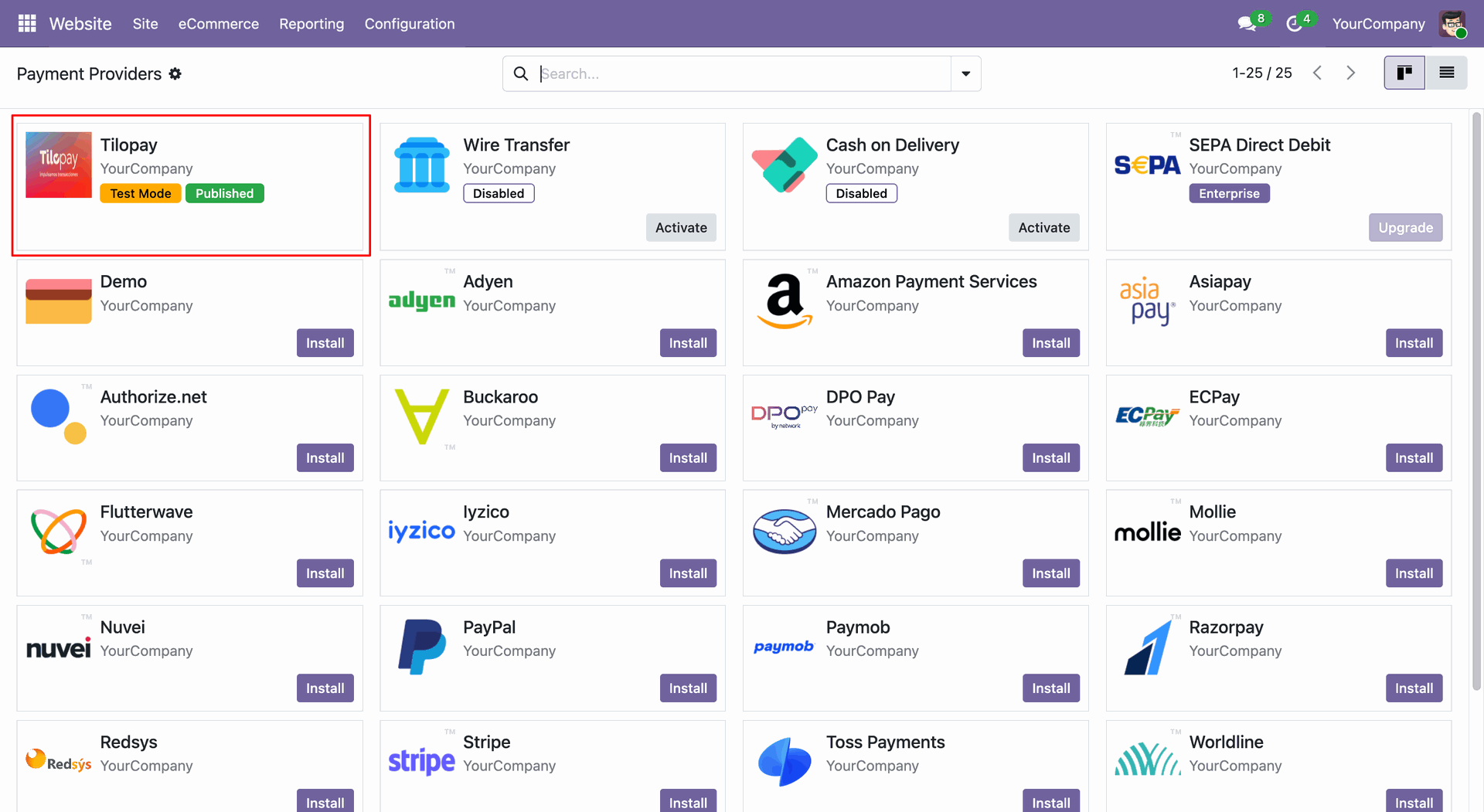Click the Mercado Pago handshake logo

point(785,532)
